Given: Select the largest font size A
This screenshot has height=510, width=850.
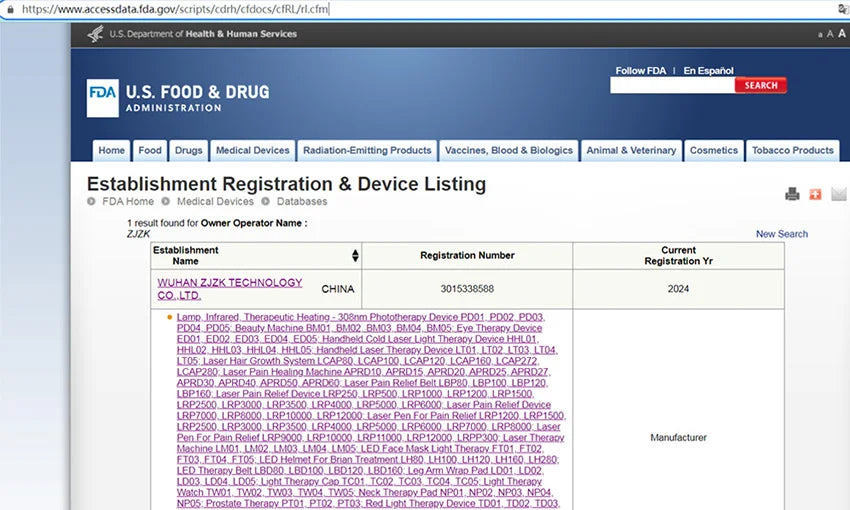Looking at the screenshot, I should [841, 34].
